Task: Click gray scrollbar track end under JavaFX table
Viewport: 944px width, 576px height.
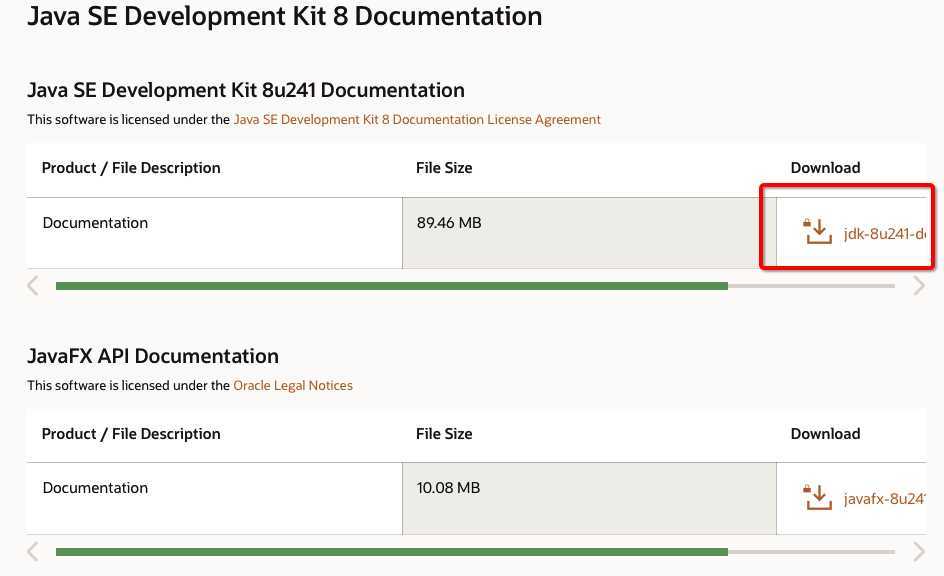Action: coord(812,552)
